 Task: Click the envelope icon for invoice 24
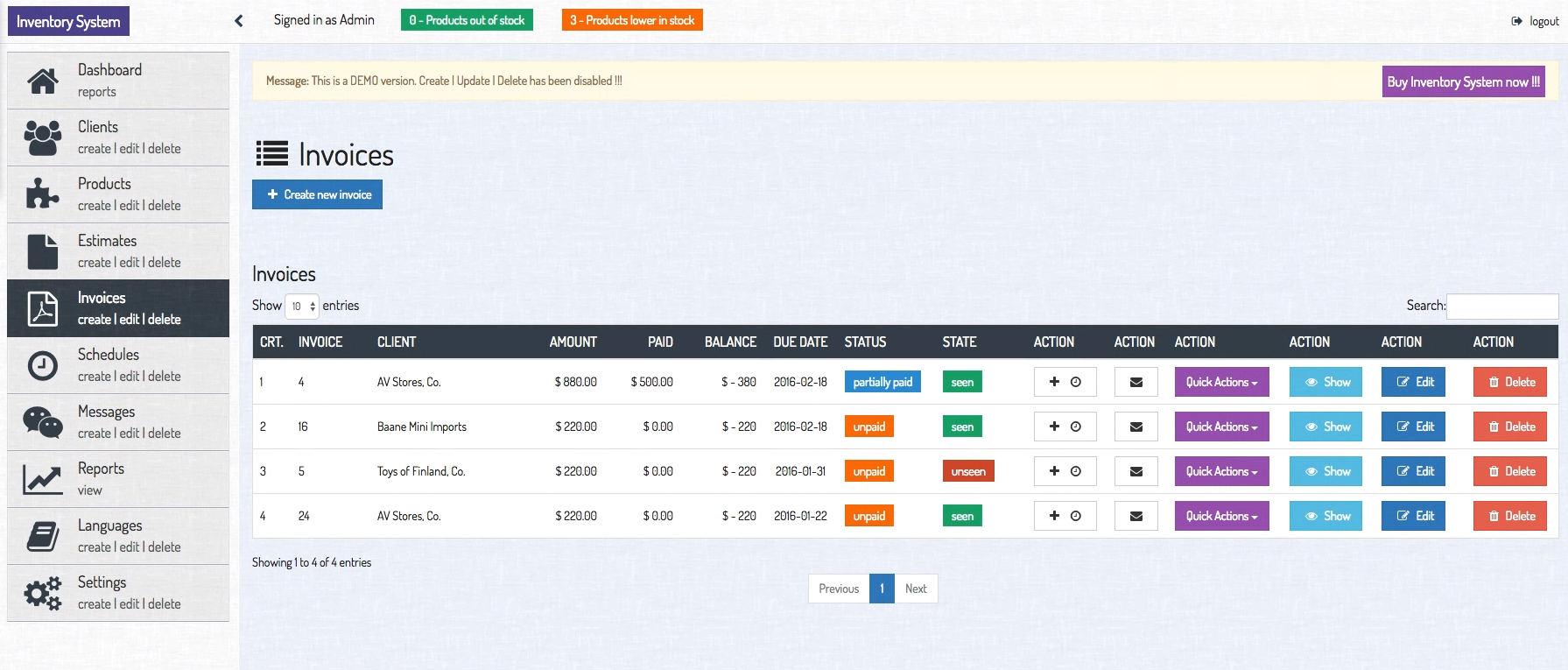pos(1136,516)
